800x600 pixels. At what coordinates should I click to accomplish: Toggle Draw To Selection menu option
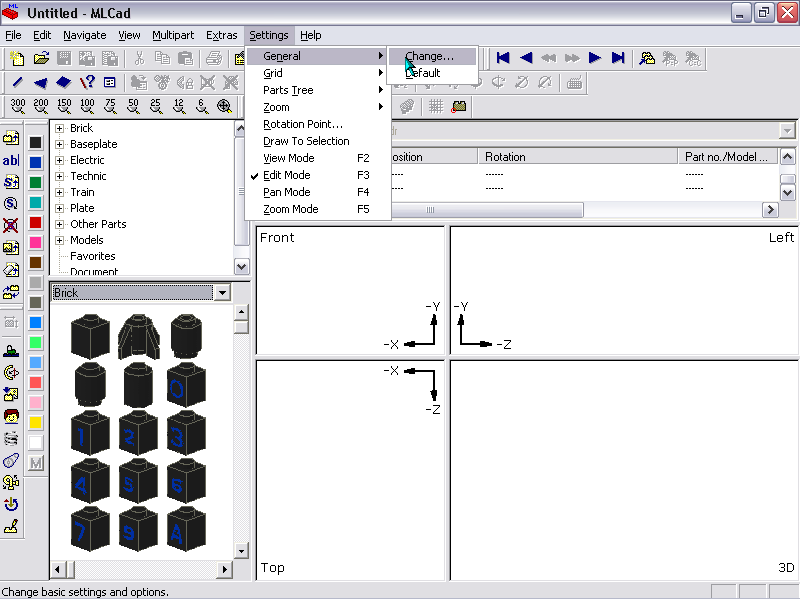pyautogui.click(x=317, y=141)
